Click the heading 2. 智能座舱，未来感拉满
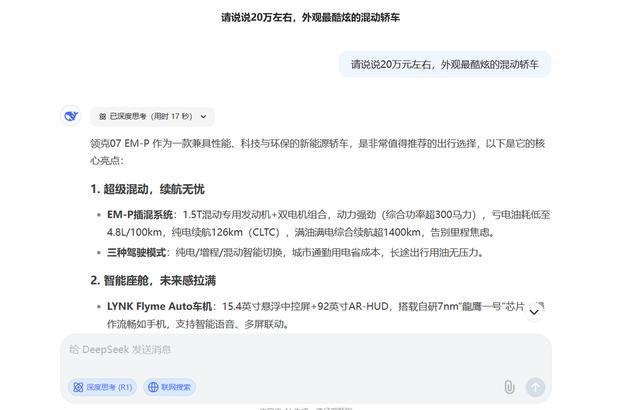640x410 pixels. [153, 281]
